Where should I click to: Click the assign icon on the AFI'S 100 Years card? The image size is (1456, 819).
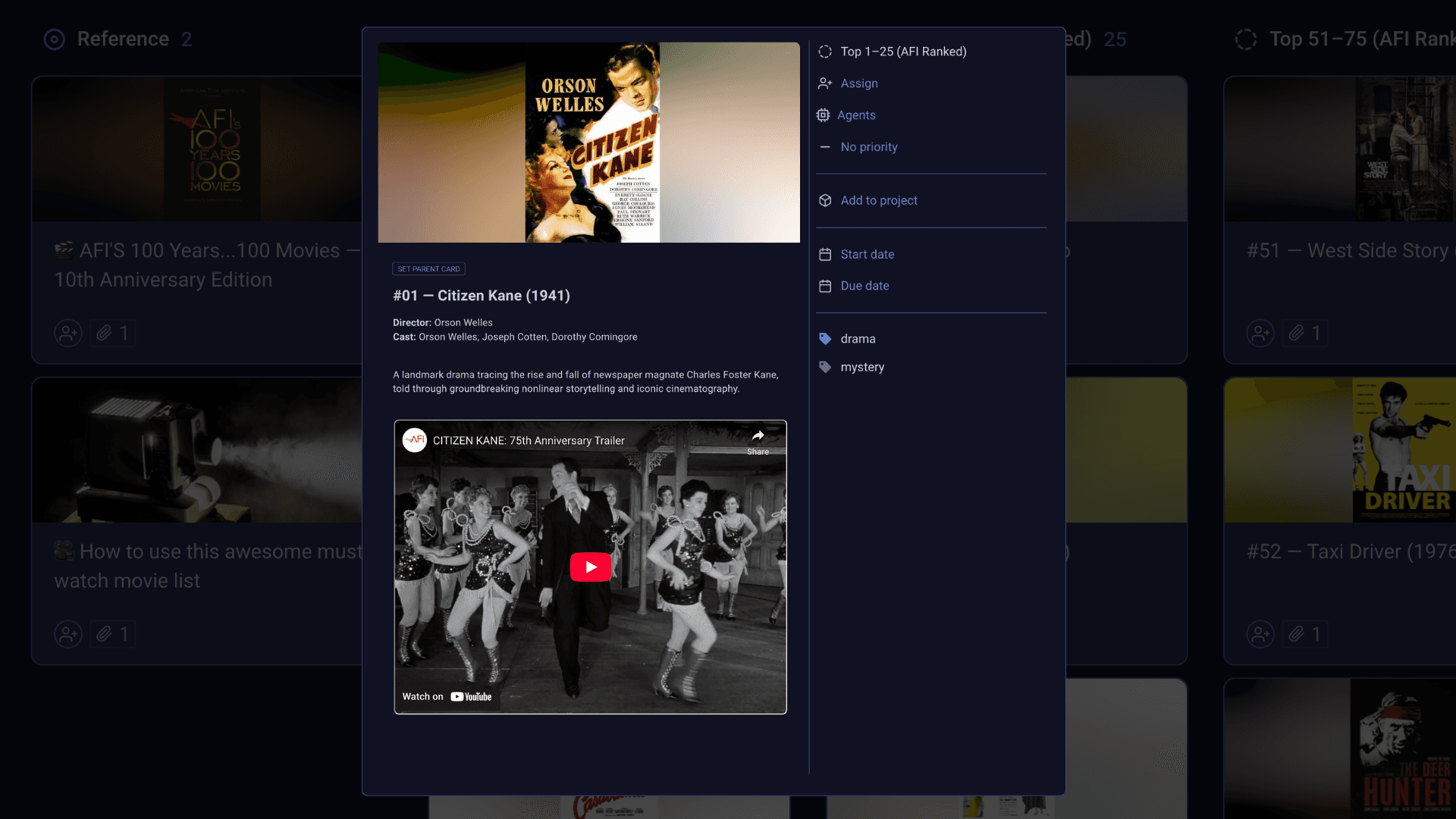[68, 333]
